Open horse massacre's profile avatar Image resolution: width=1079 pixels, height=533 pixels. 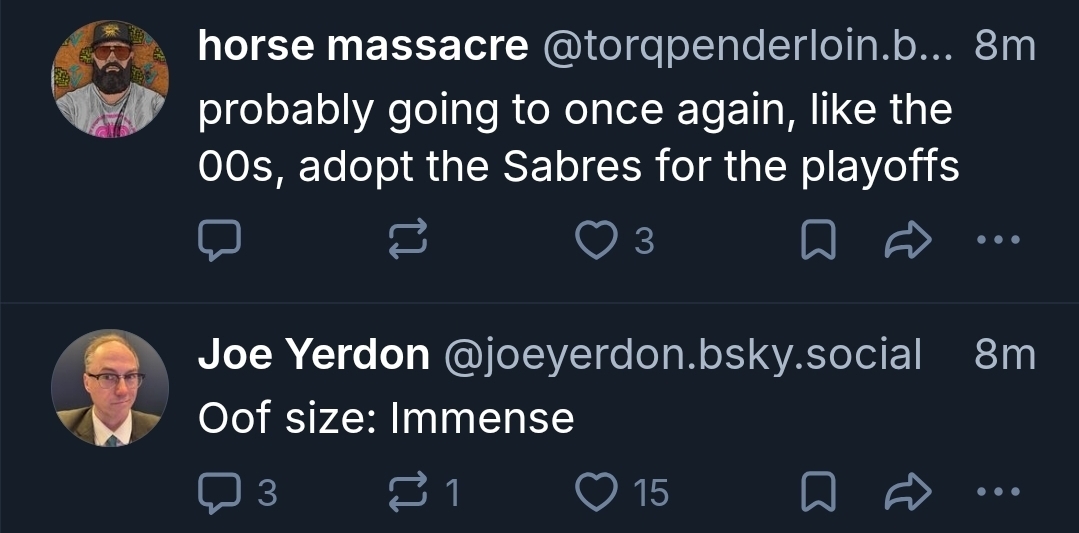[x=110, y=79]
